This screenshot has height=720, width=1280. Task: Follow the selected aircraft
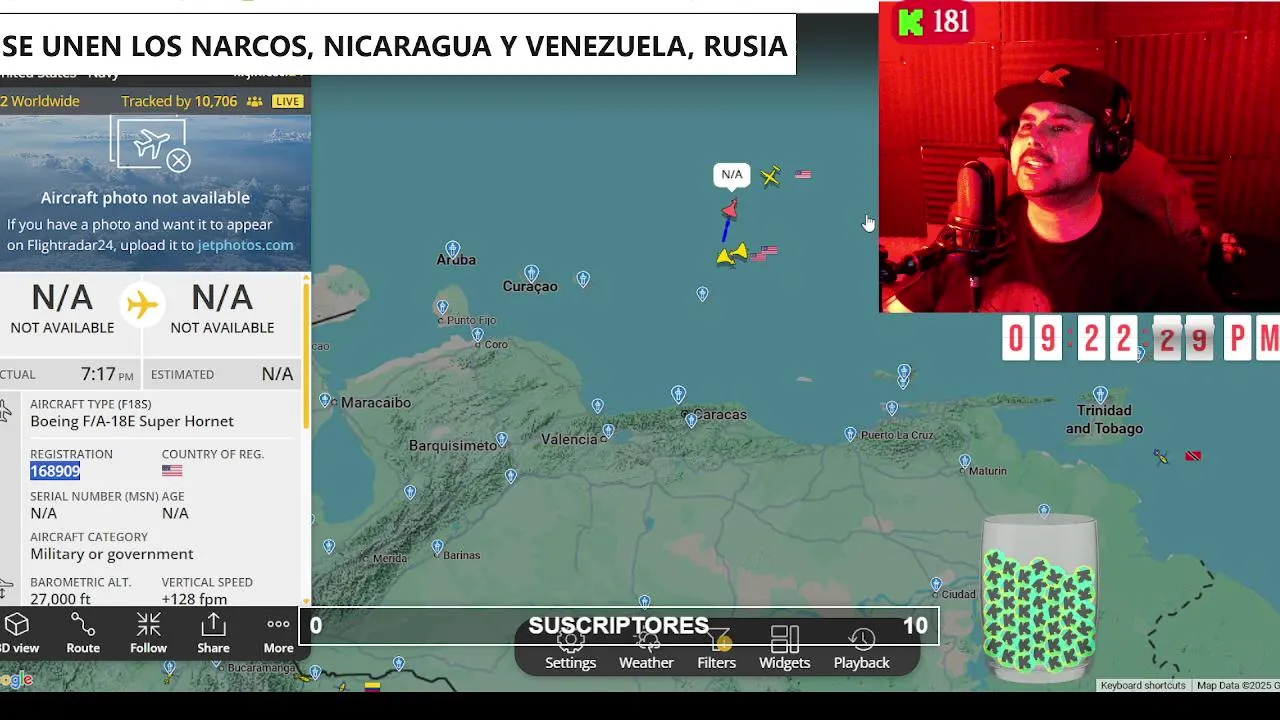pos(148,634)
